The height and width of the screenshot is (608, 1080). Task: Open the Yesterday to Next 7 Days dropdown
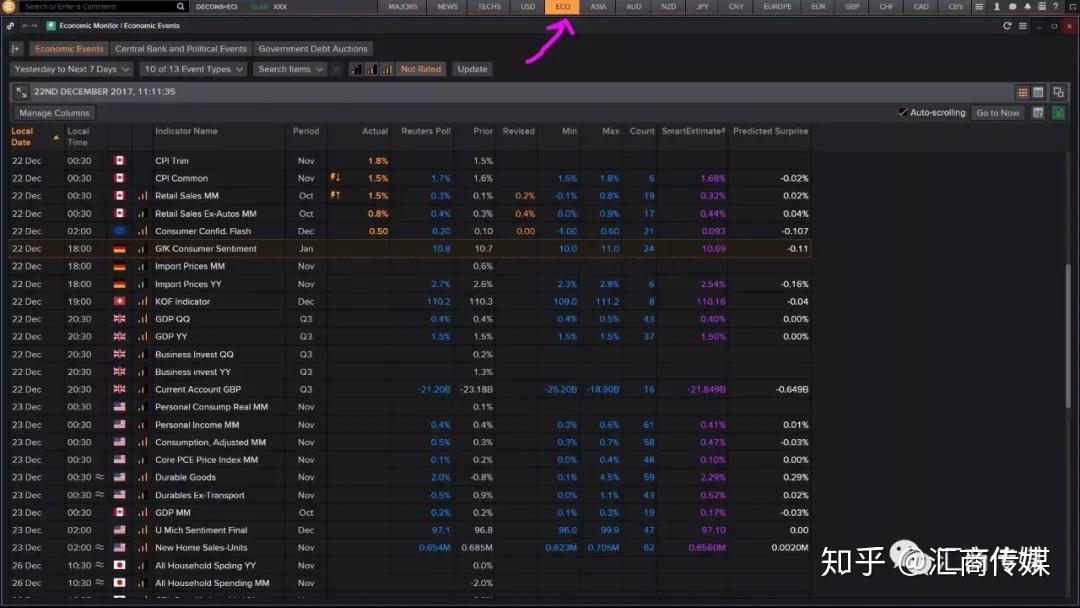[71, 69]
